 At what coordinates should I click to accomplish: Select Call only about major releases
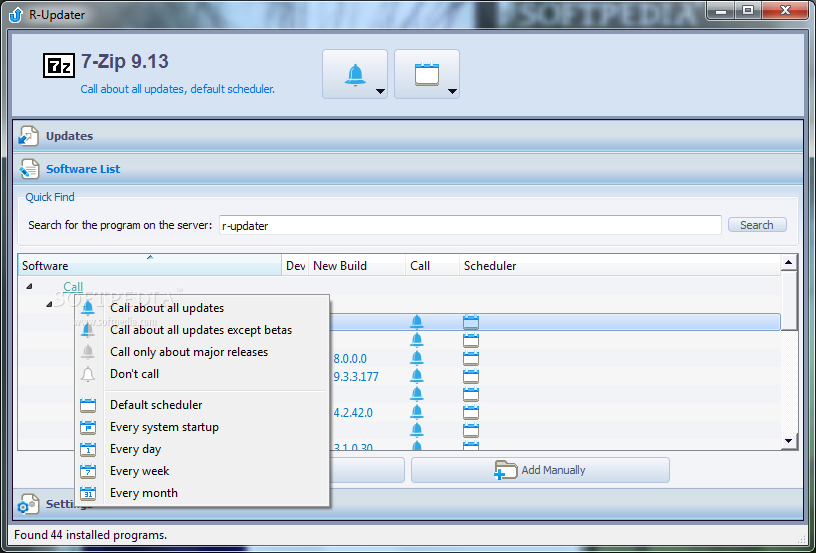(x=202, y=352)
